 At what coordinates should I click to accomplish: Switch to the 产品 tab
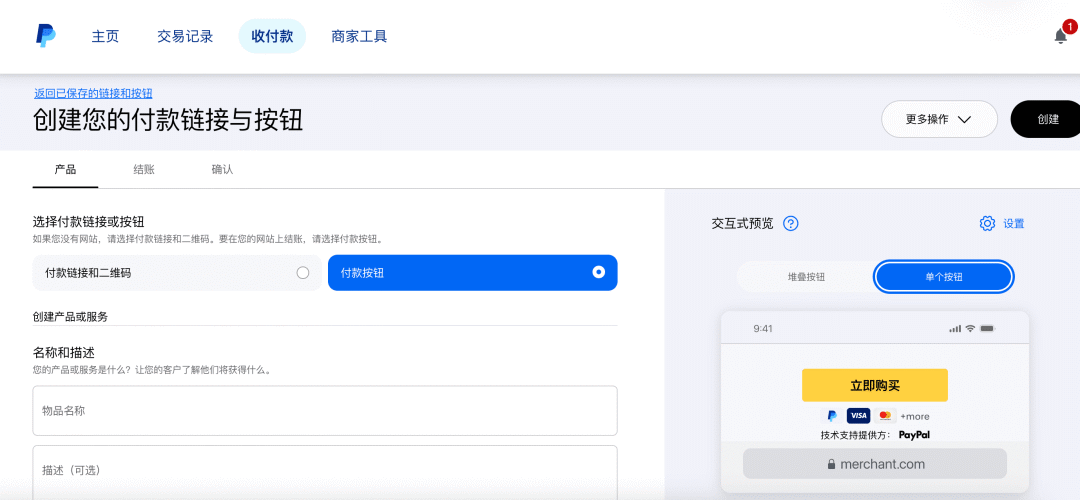(65, 169)
